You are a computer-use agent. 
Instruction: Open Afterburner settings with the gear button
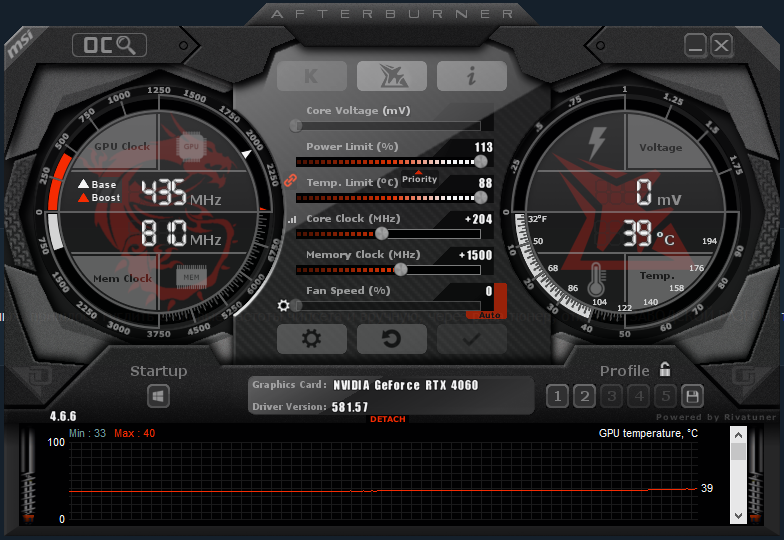(312, 339)
